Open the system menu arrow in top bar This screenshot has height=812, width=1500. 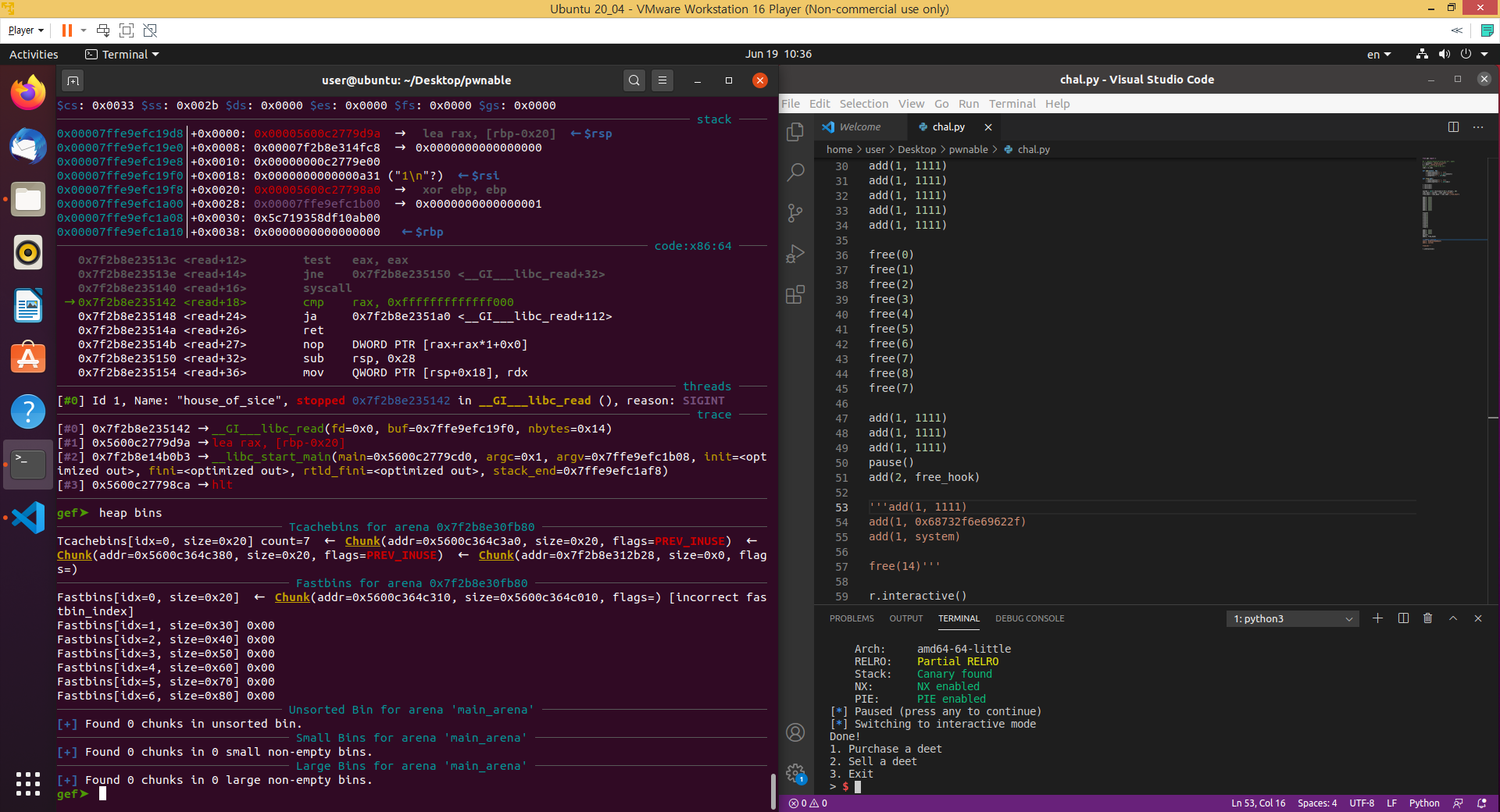tap(1484, 54)
